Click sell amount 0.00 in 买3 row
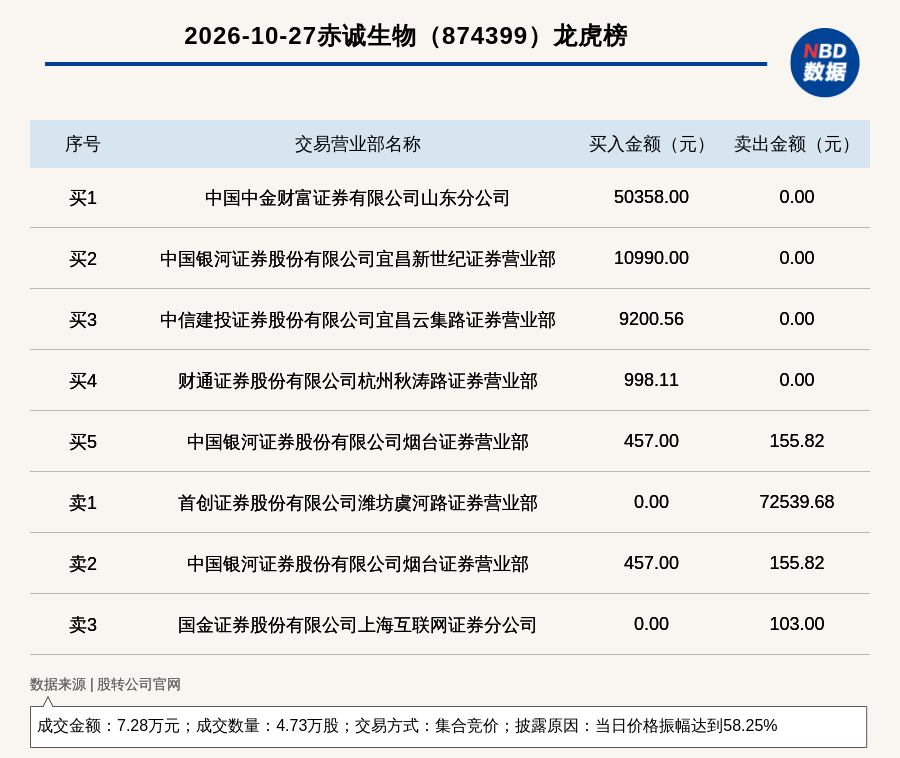Viewport: 900px width, 758px height. click(796, 318)
